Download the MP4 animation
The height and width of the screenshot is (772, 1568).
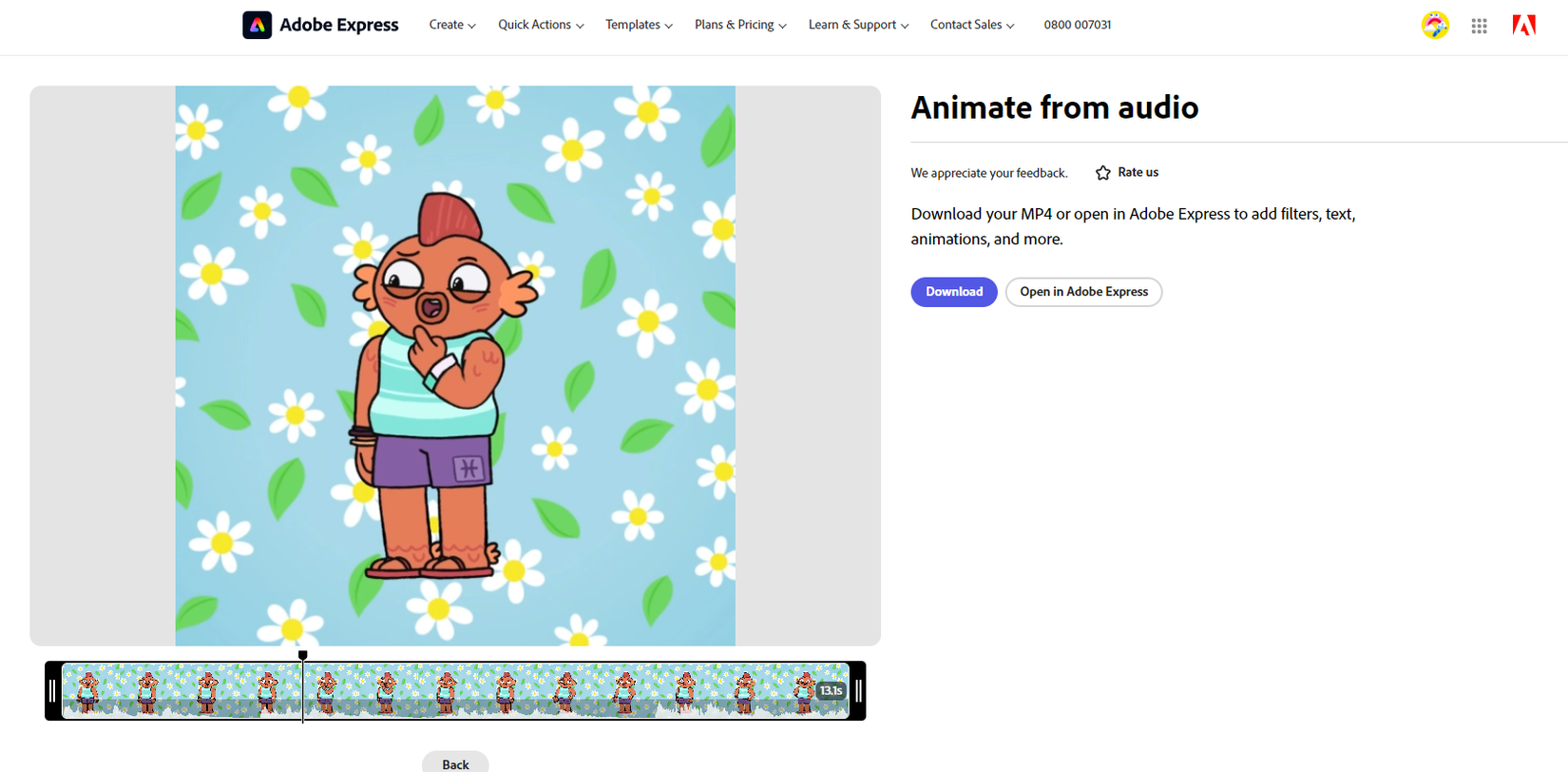pos(953,292)
